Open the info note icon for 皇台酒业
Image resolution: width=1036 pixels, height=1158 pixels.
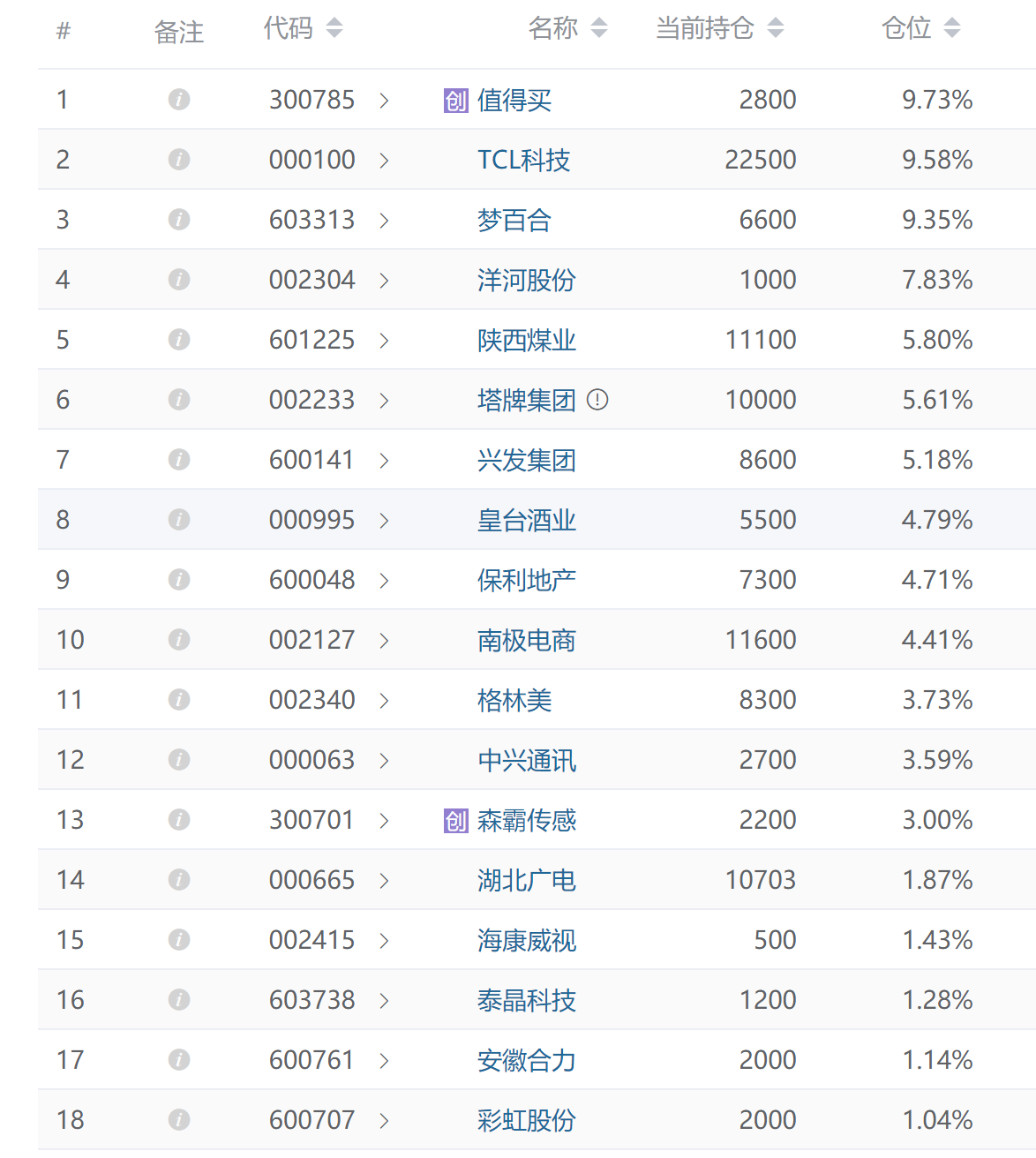[x=179, y=519]
